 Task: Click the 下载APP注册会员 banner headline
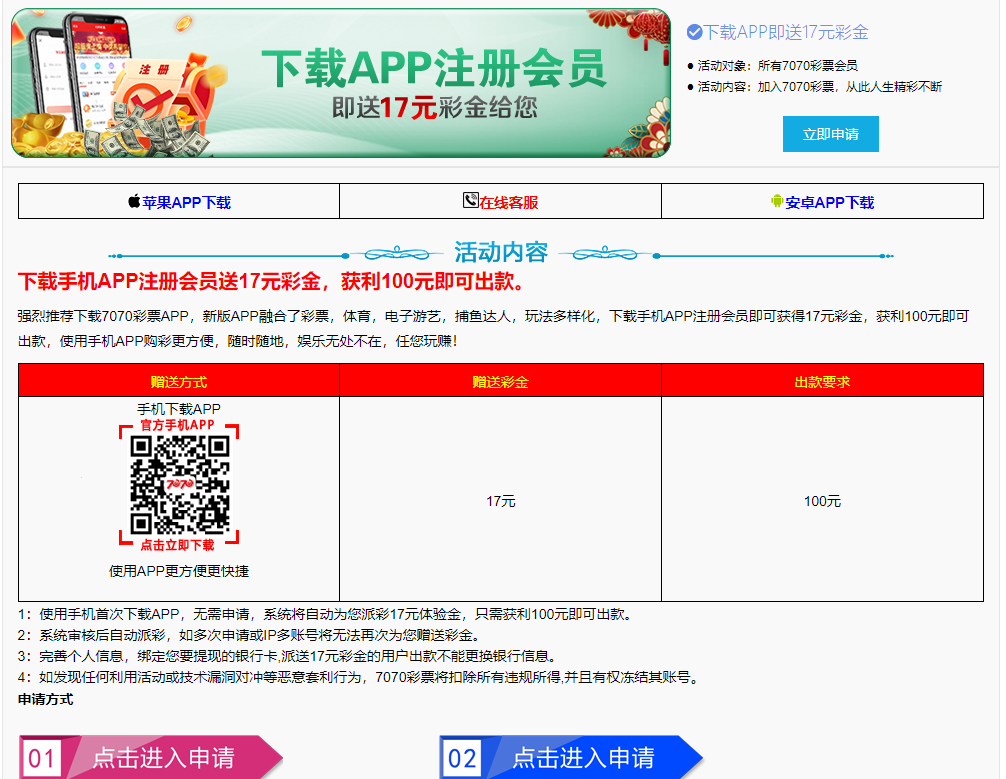click(434, 68)
